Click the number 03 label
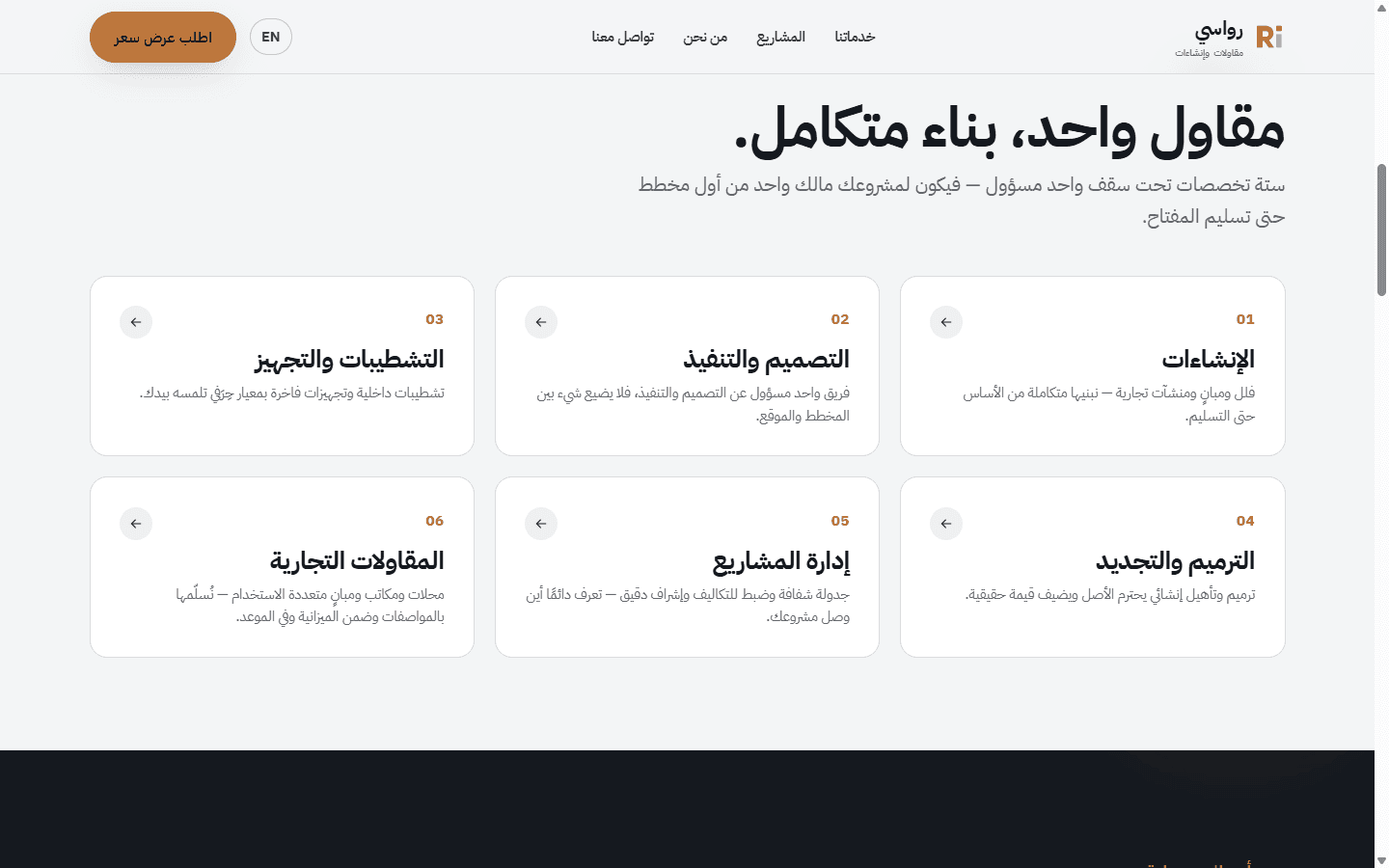This screenshot has width=1389, height=868. [x=435, y=319]
